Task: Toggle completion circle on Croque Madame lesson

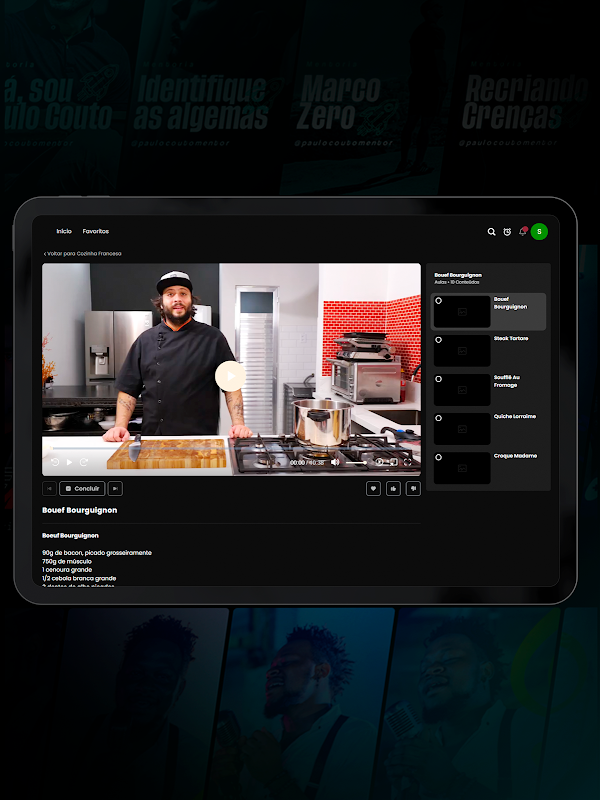Action: point(438,457)
